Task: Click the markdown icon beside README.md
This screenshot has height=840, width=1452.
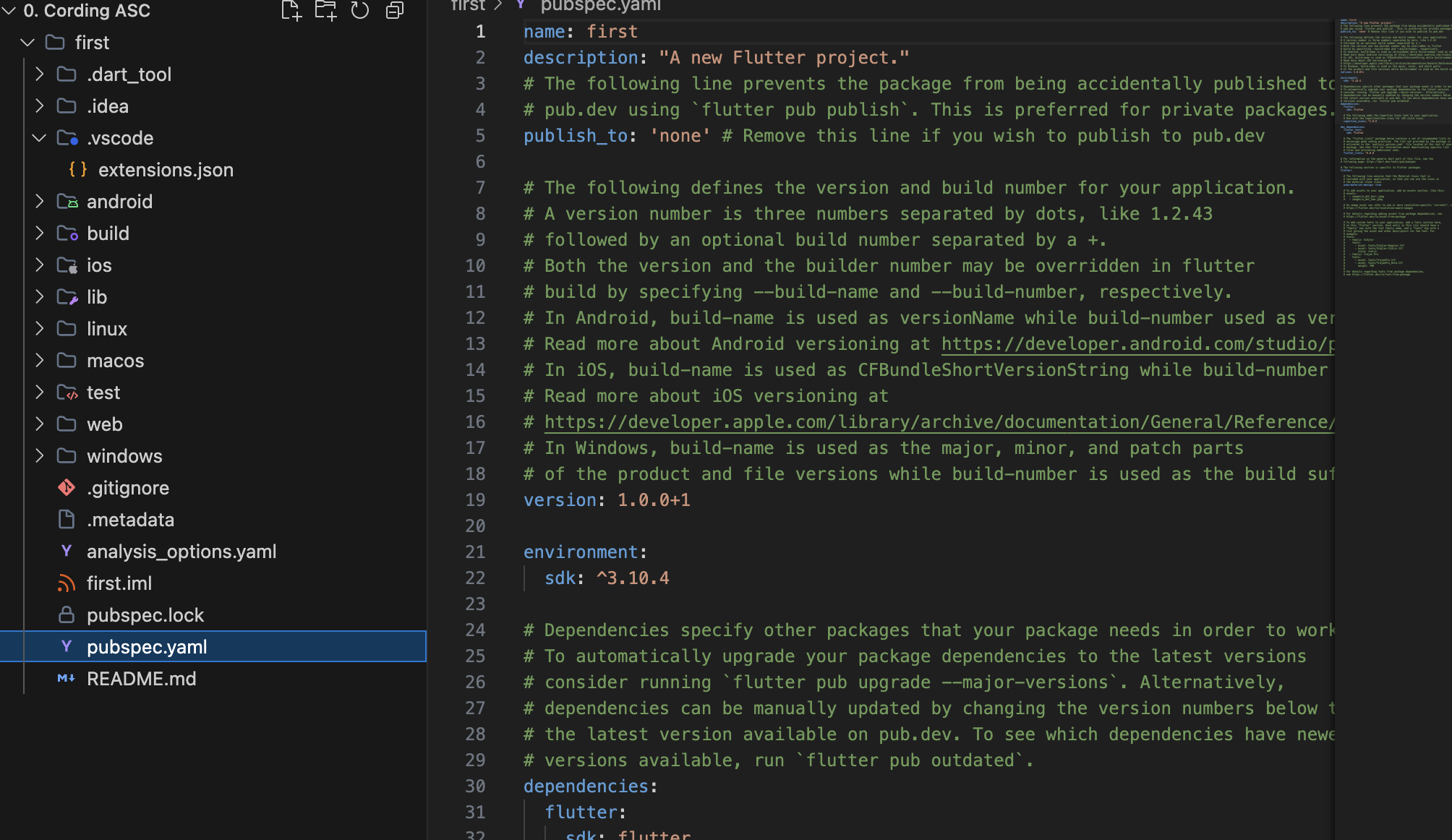Action: tap(67, 679)
